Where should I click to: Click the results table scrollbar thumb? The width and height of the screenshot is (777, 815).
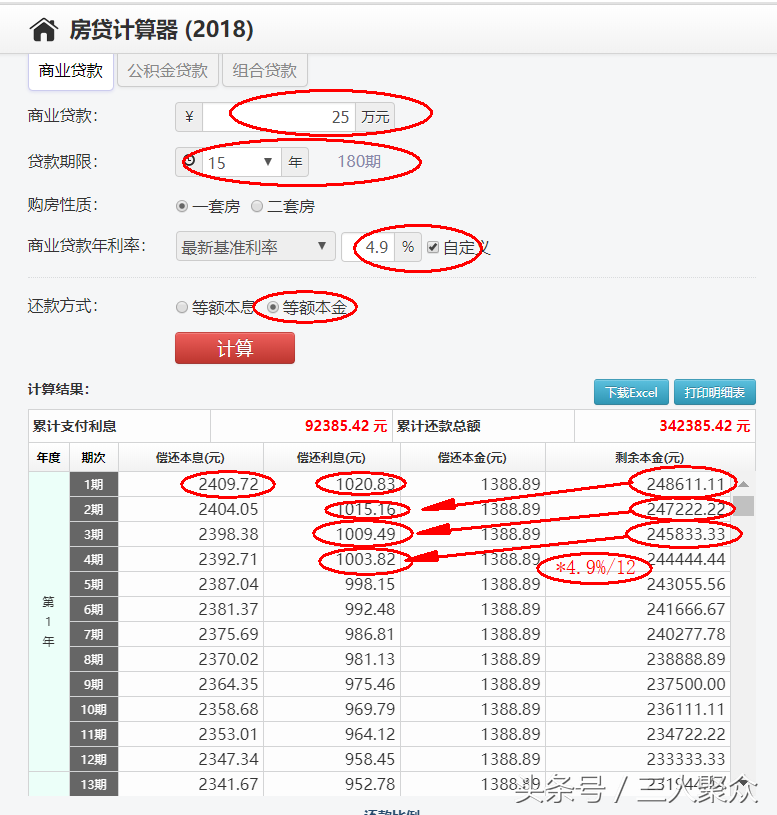(x=743, y=504)
